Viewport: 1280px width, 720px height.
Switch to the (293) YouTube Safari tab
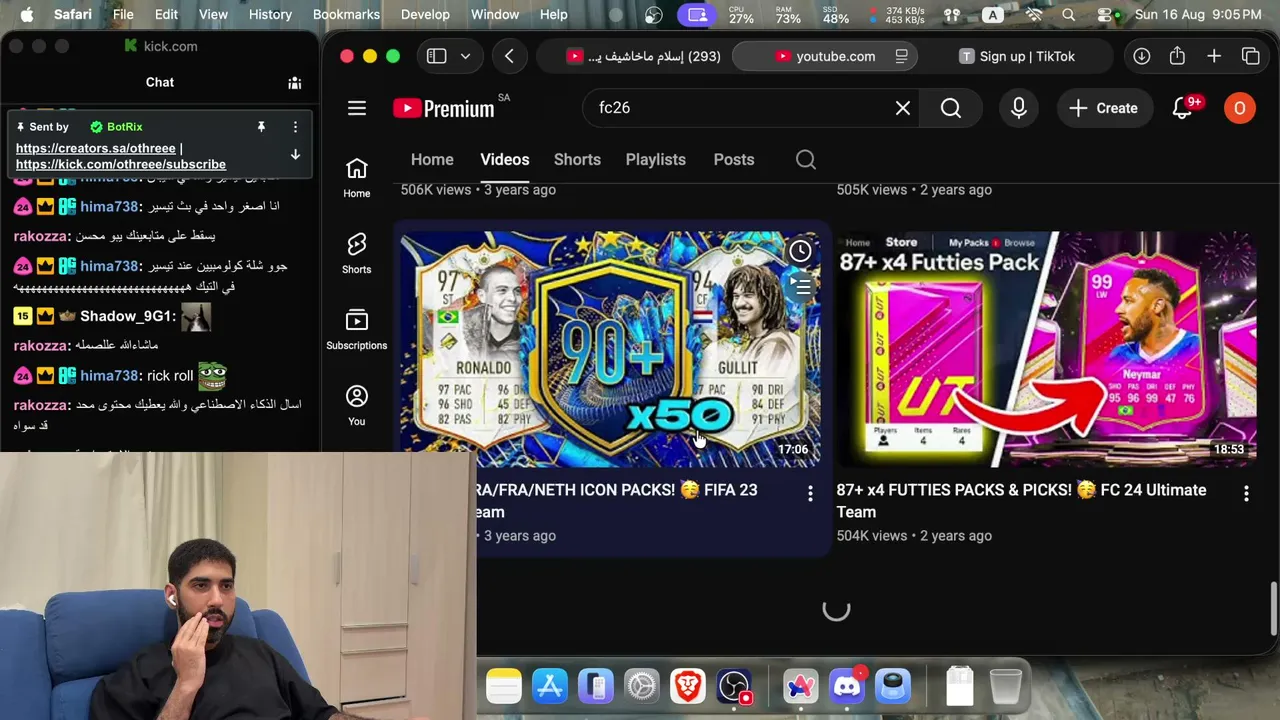click(x=644, y=57)
